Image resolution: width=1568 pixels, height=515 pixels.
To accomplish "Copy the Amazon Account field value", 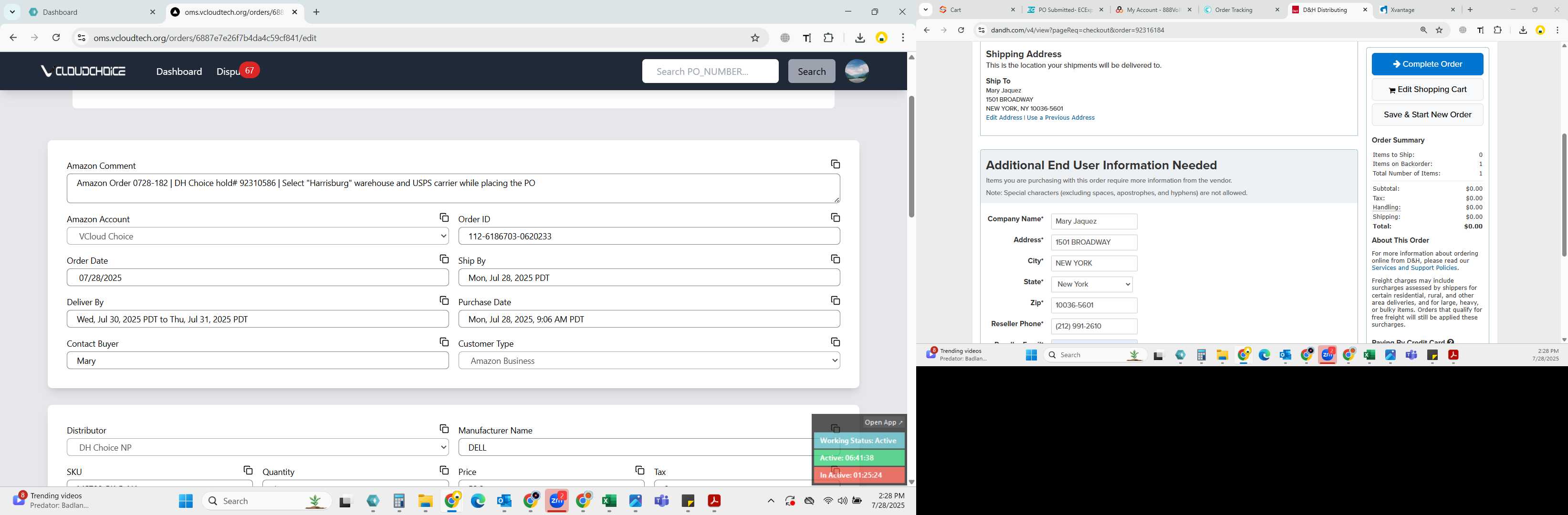I will 444,217.
